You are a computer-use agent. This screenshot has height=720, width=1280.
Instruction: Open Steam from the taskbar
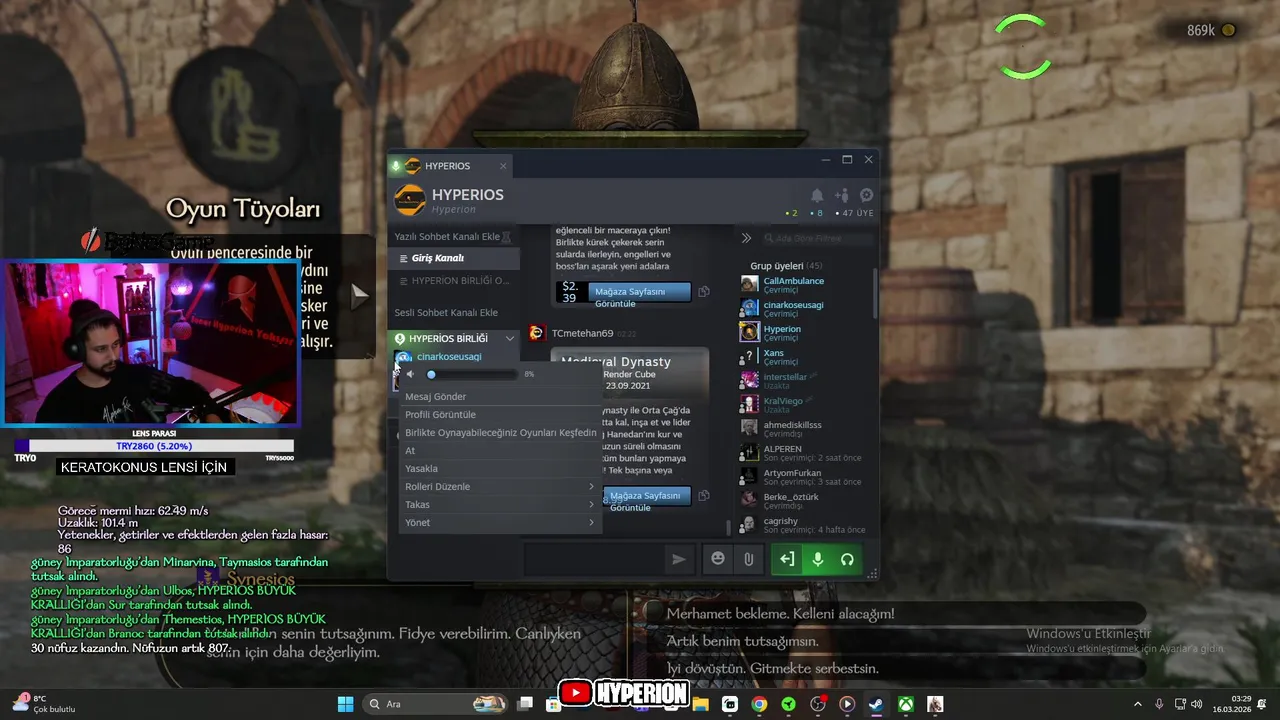[875, 704]
